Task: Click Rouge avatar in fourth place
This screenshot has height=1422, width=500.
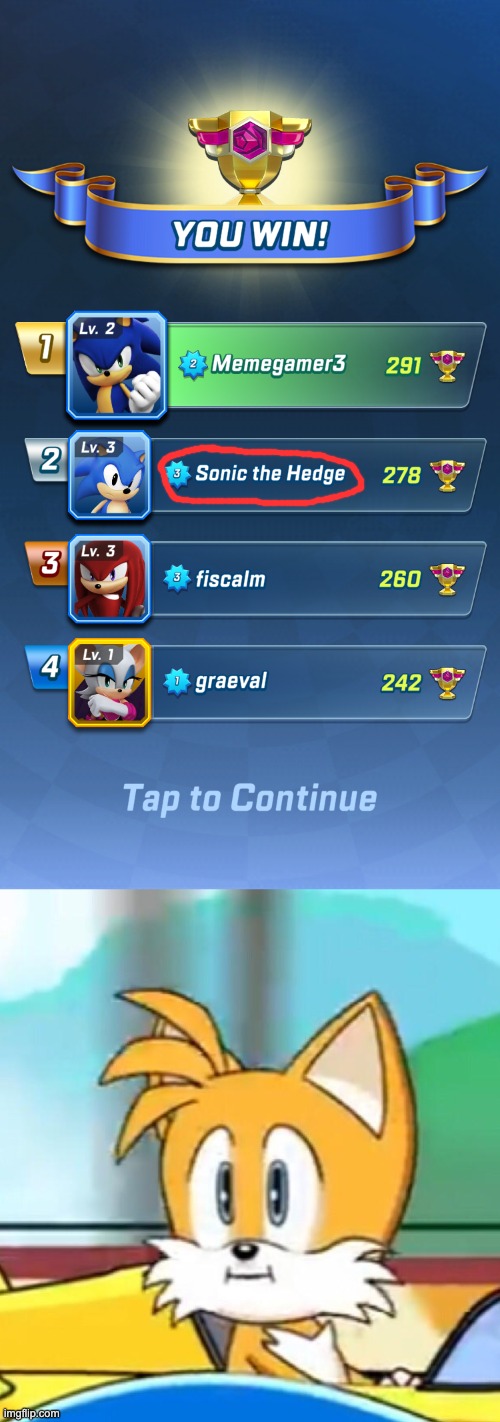Action: pos(109,682)
